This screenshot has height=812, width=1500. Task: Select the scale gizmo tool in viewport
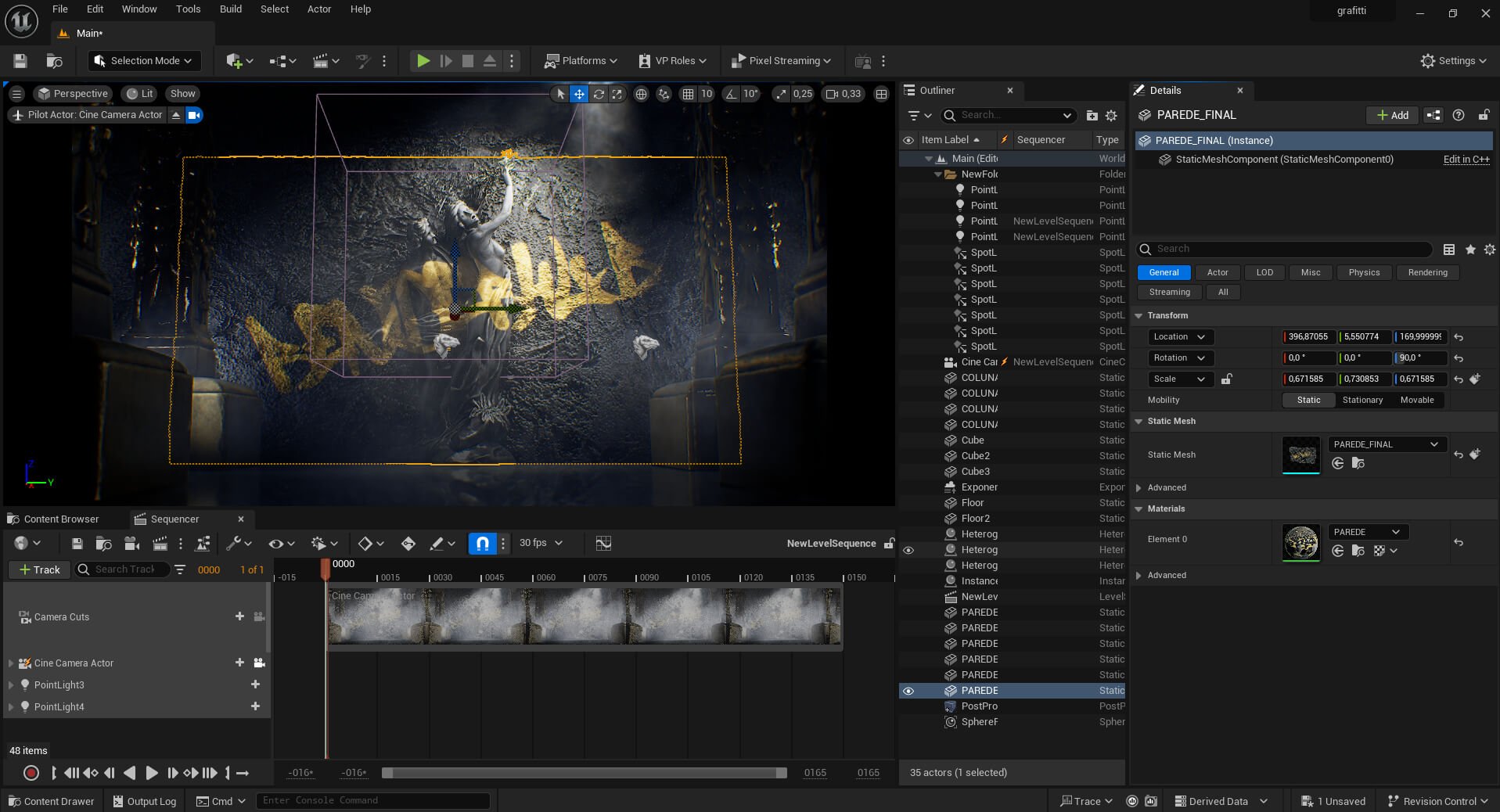[x=617, y=94]
